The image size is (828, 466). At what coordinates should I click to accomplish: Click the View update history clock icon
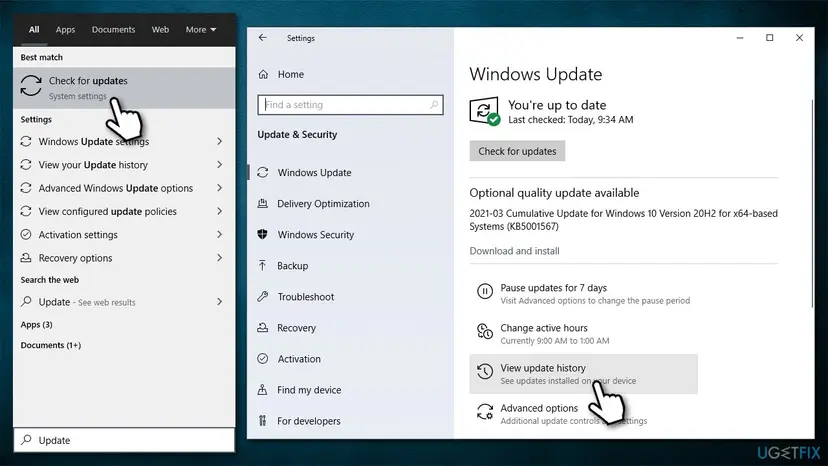coord(485,371)
